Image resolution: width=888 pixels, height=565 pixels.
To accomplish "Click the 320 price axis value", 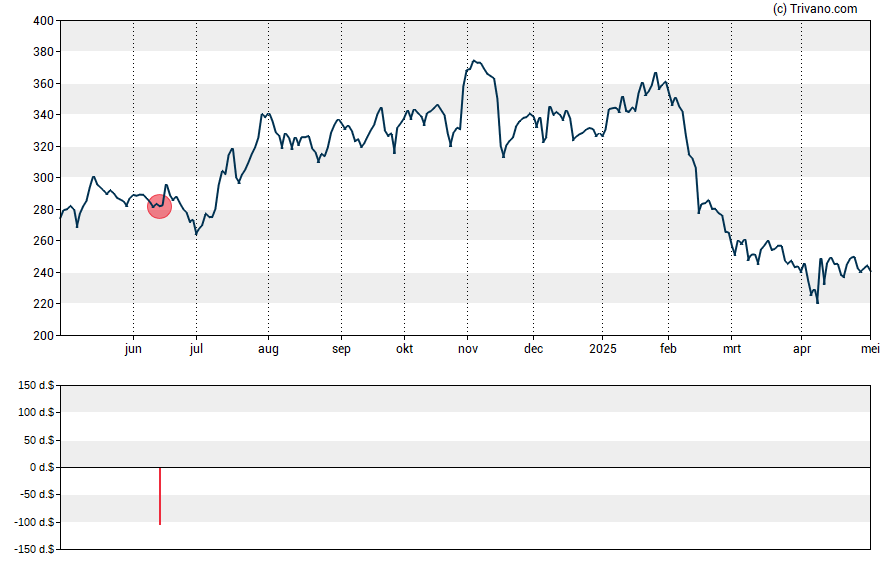I will pyautogui.click(x=44, y=147).
